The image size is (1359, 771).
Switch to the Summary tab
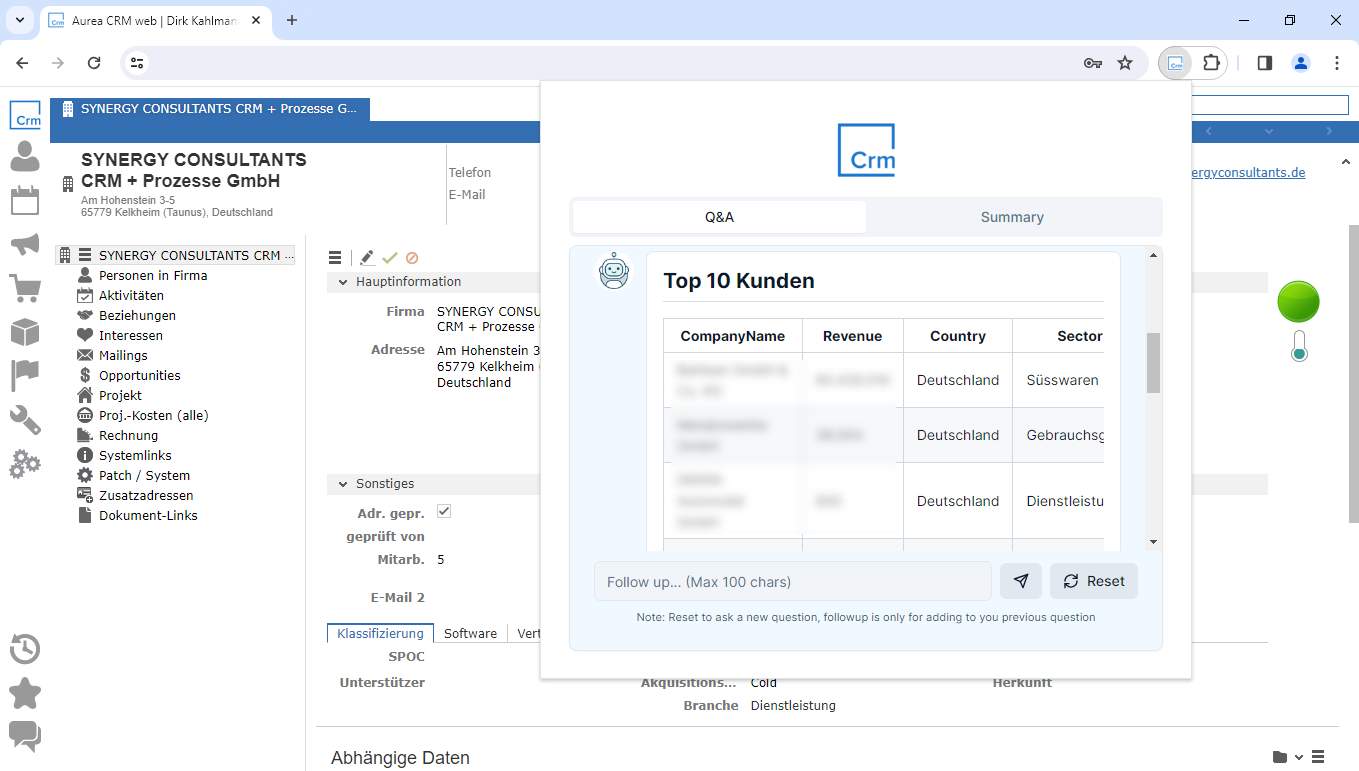[x=1012, y=217]
